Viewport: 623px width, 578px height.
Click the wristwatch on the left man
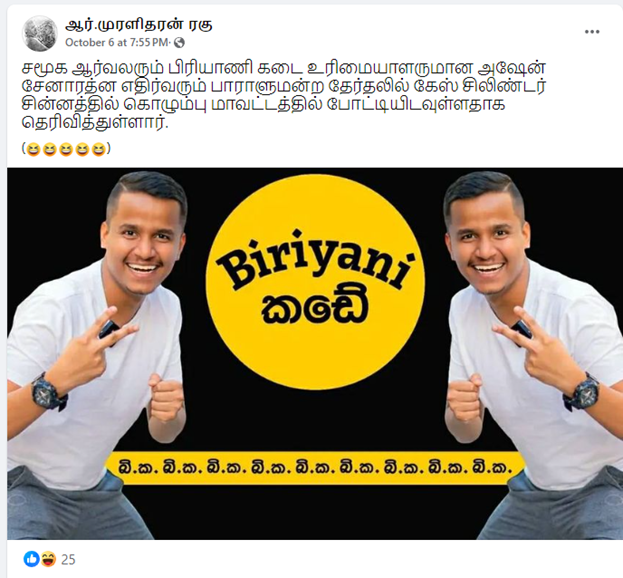click(48, 392)
